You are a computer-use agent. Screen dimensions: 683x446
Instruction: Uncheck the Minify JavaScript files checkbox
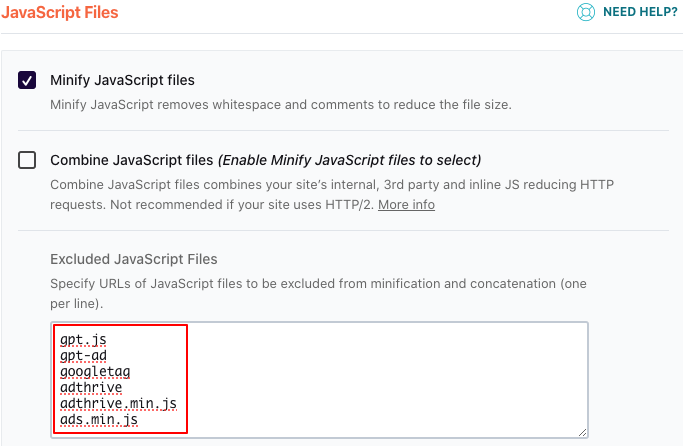pos(28,80)
